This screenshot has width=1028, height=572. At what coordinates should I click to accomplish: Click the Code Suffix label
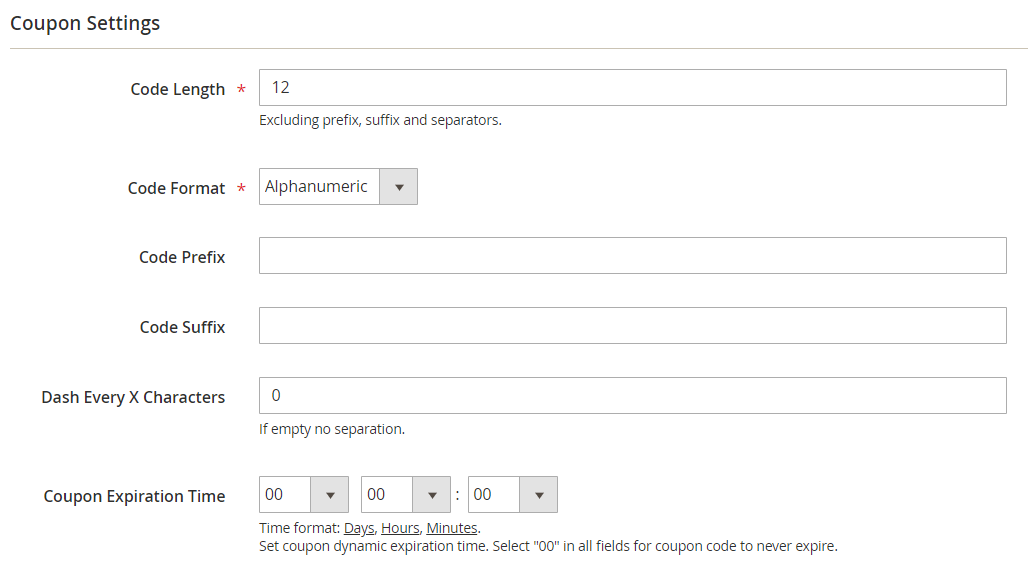pyautogui.click(x=182, y=327)
